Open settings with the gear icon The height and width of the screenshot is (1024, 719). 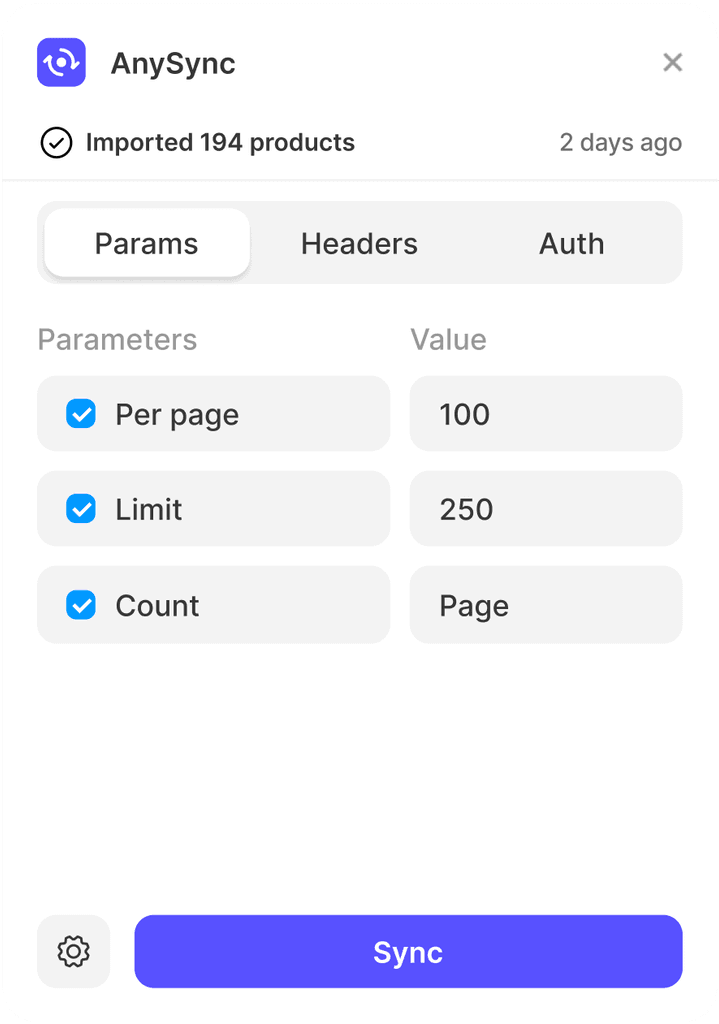coord(73,952)
